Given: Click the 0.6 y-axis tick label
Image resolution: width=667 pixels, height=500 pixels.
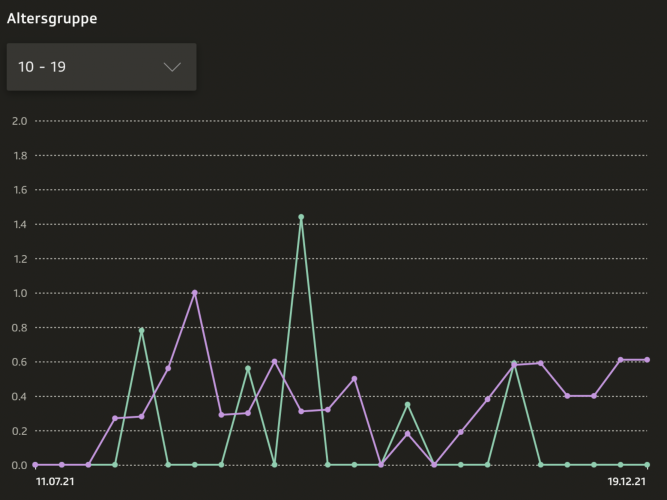Looking at the screenshot, I should point(17,362).
